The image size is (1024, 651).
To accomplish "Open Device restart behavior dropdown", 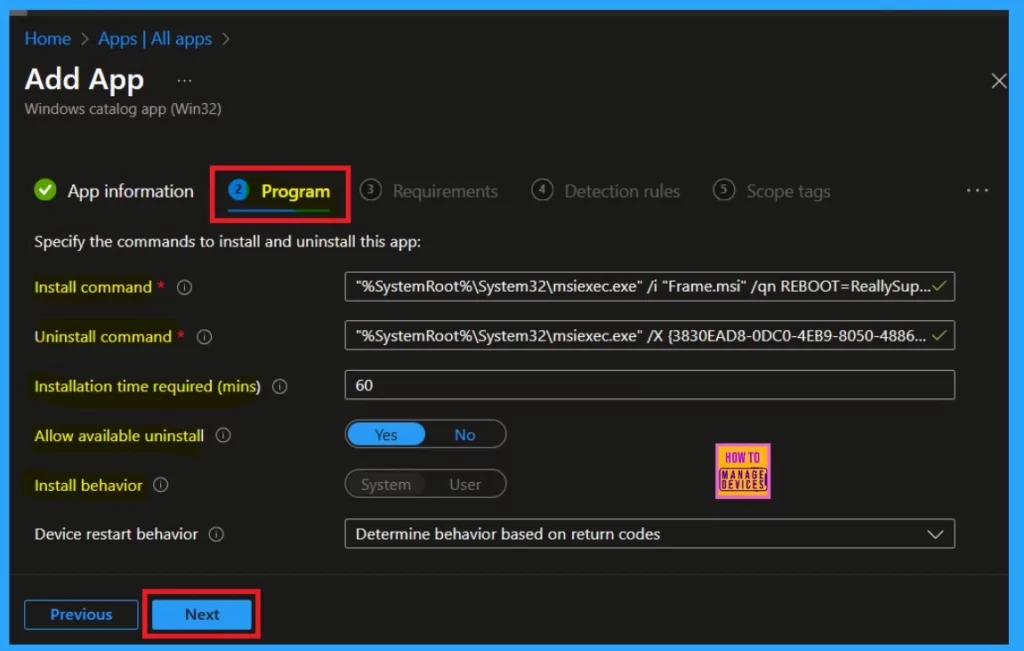I will [649, 535].
